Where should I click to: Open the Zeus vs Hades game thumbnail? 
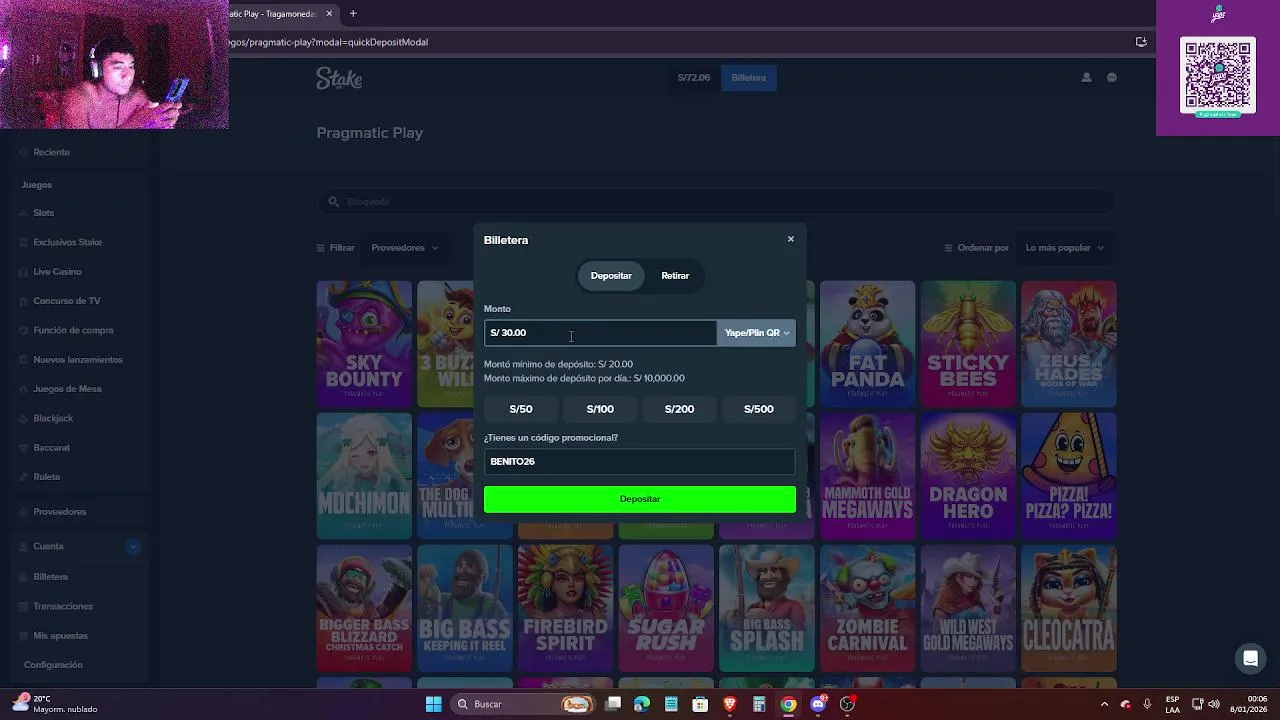coord(1068,344)
